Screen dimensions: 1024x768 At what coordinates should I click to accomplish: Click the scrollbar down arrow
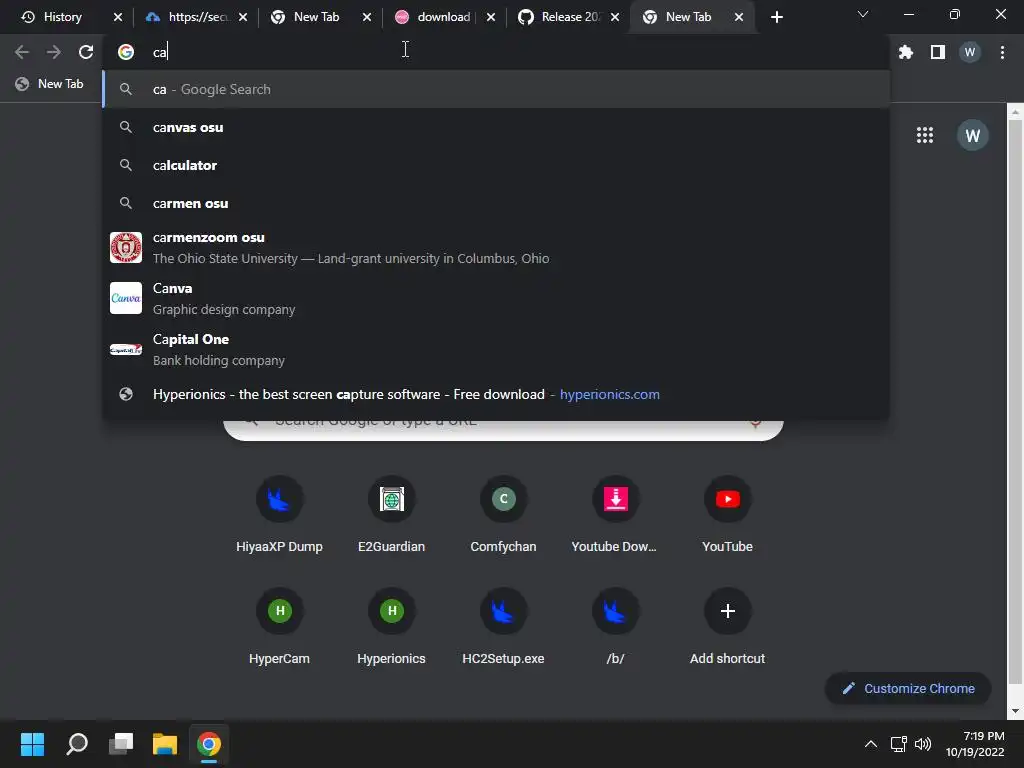tap(1015, 711)
